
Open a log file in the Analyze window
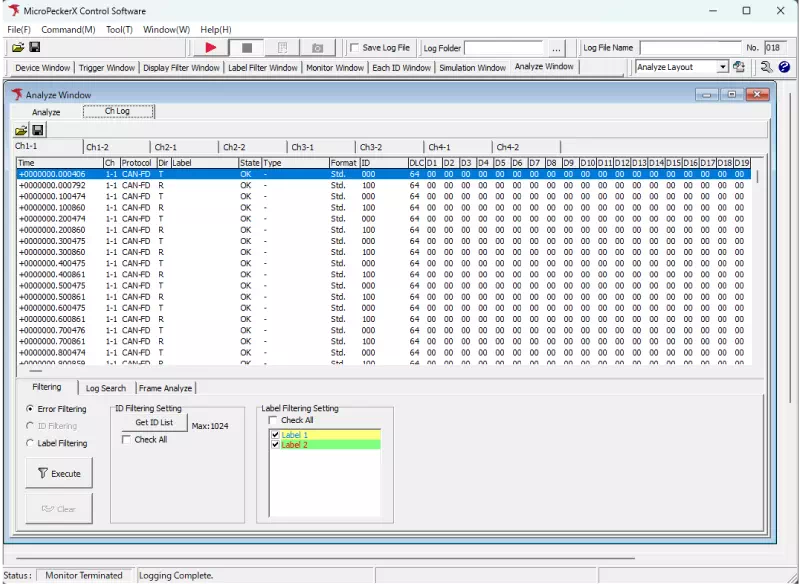(19, 130)
